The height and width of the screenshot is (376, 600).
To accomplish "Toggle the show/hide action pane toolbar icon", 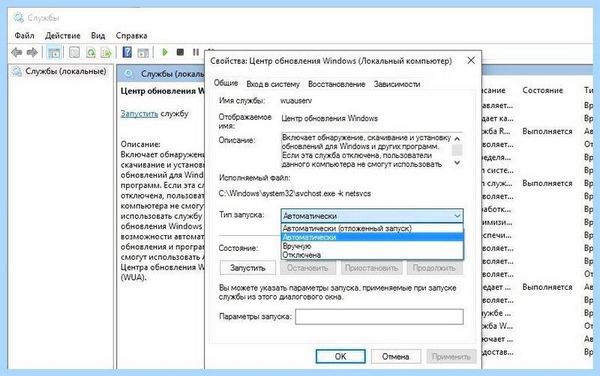I will pos(143,52).
